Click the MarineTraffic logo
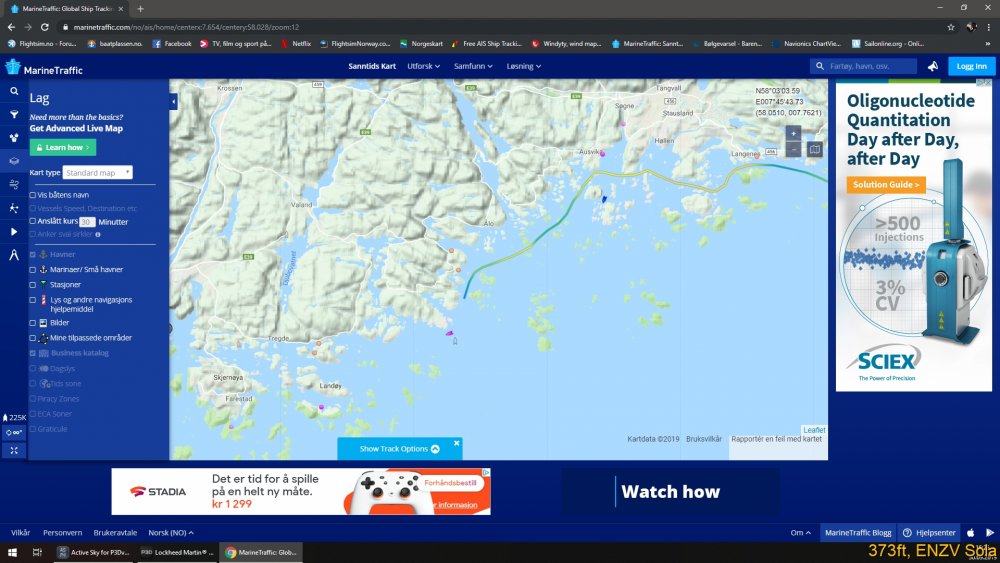1000x563 pixels. click(x=43, y=68)
